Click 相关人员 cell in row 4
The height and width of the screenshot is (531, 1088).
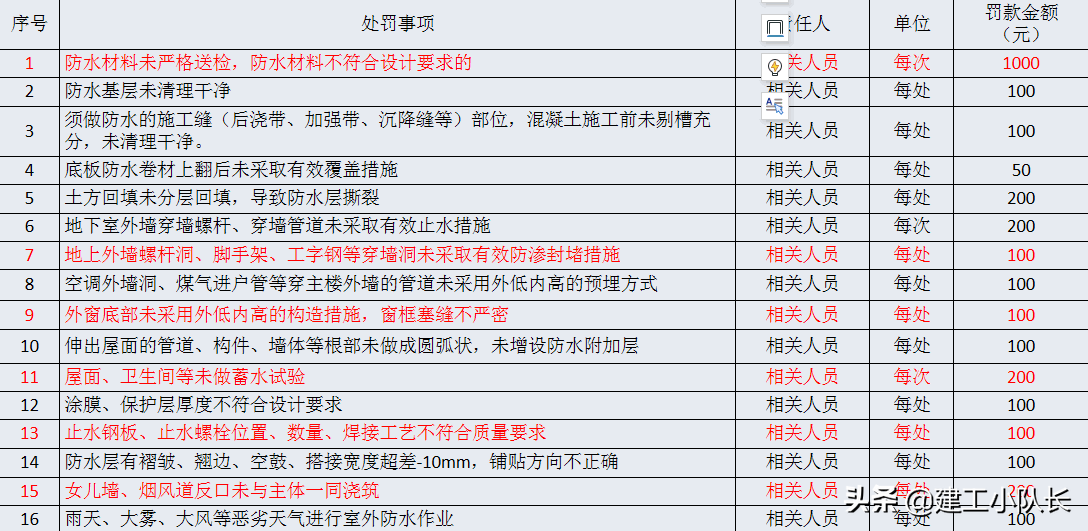[802, 170]
